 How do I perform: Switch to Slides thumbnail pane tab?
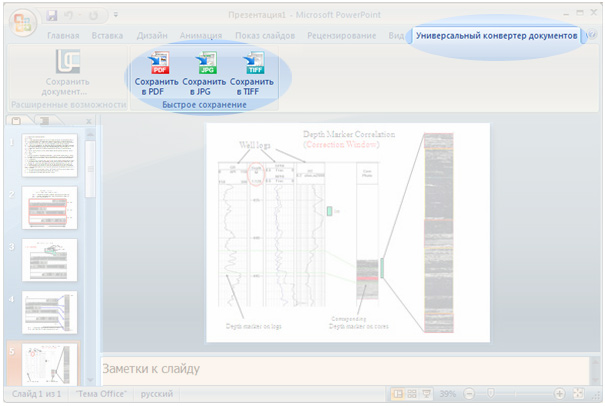tap(16, 121)
